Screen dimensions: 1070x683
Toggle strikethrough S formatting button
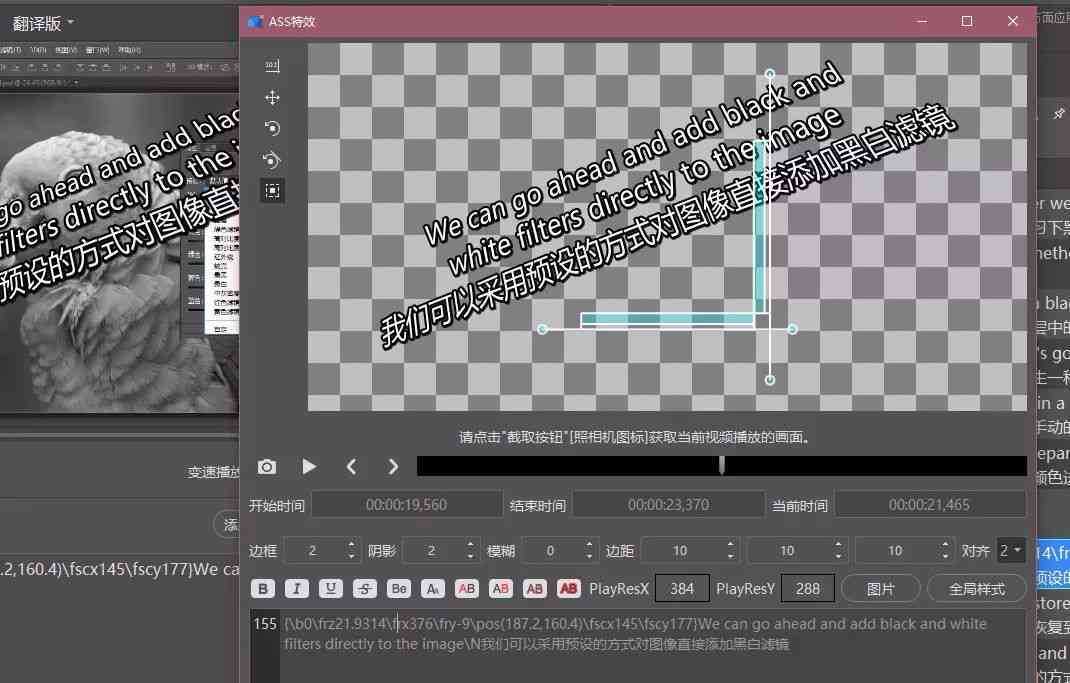click(x=364, y=589)
